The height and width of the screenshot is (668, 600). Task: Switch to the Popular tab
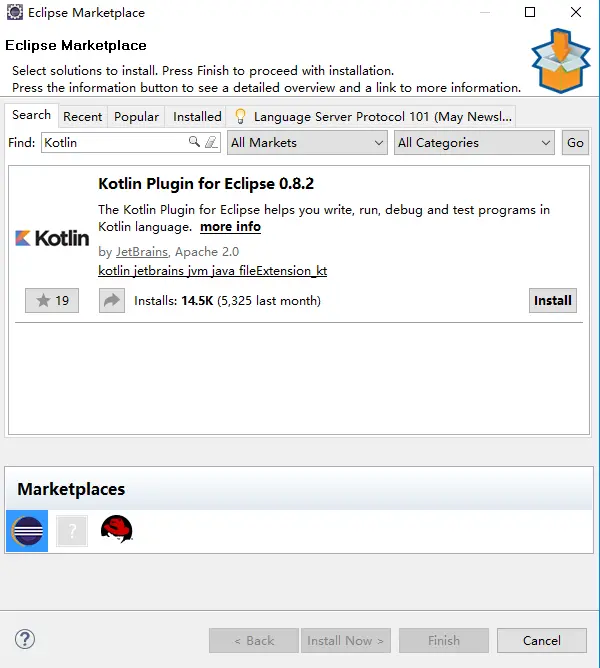[x=136, y=117]
